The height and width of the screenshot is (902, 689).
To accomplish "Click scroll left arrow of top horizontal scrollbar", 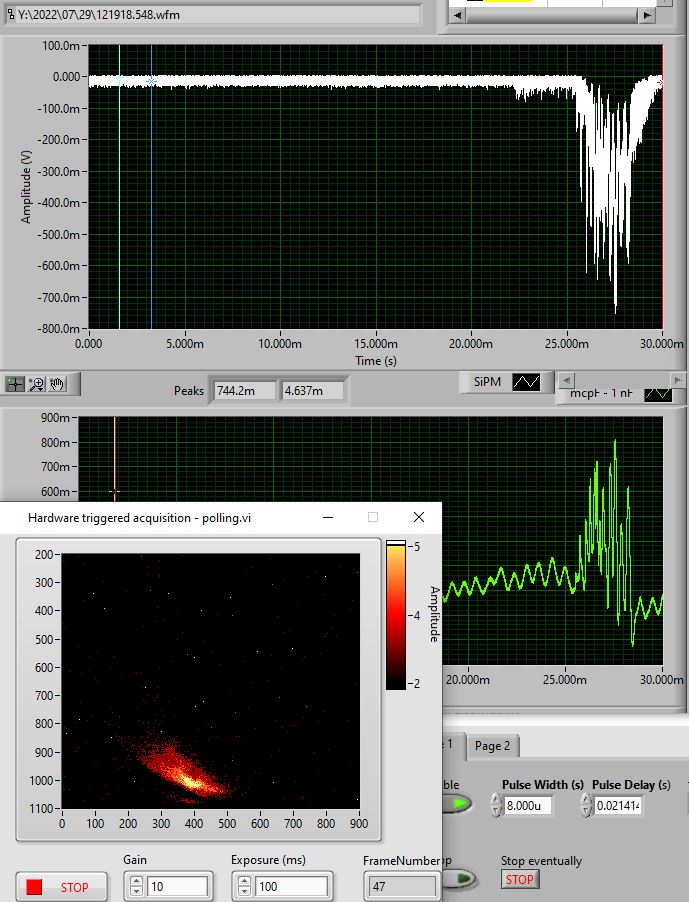I will coord(458,16).
